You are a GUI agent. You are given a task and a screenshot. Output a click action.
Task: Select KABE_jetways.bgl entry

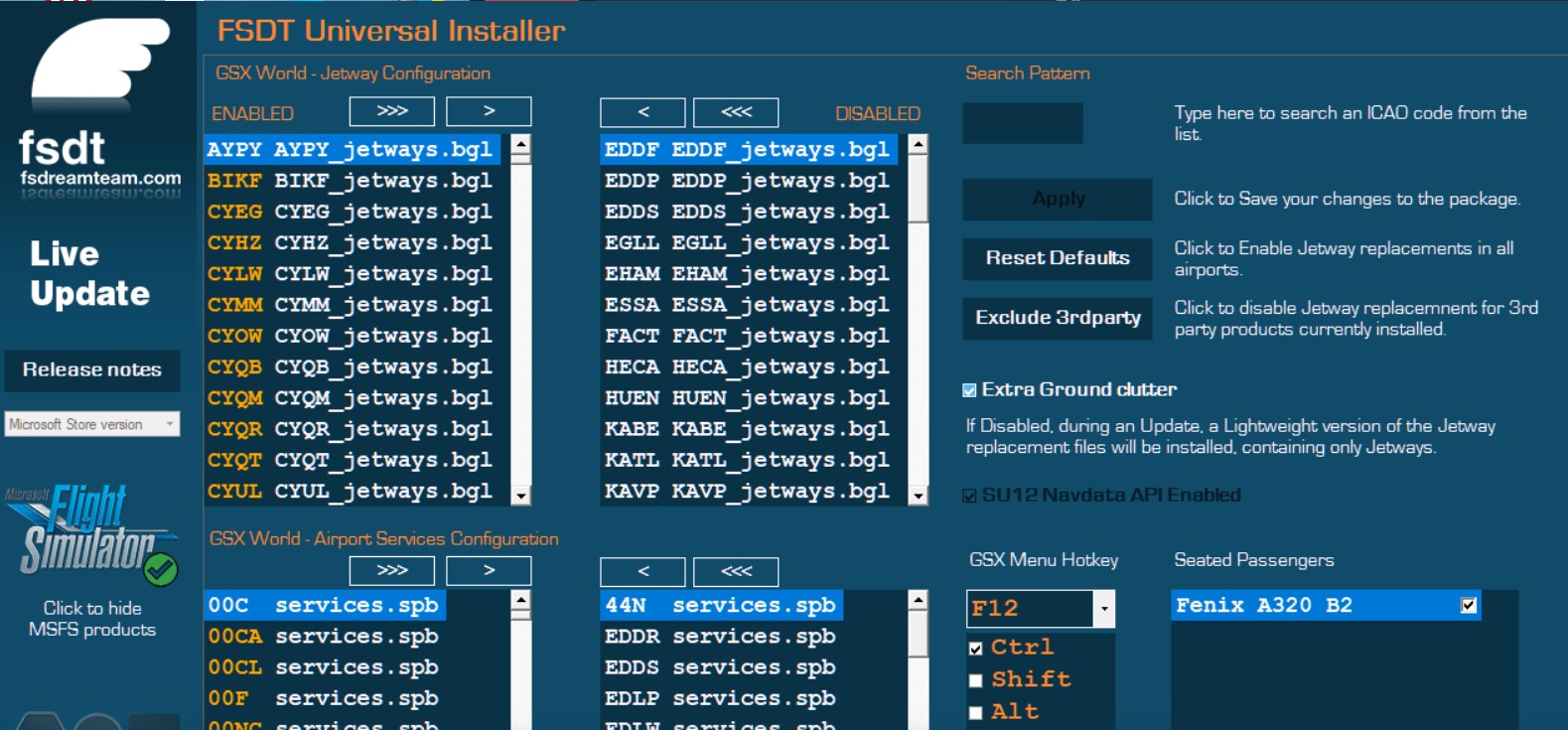(x=750, y=429)
